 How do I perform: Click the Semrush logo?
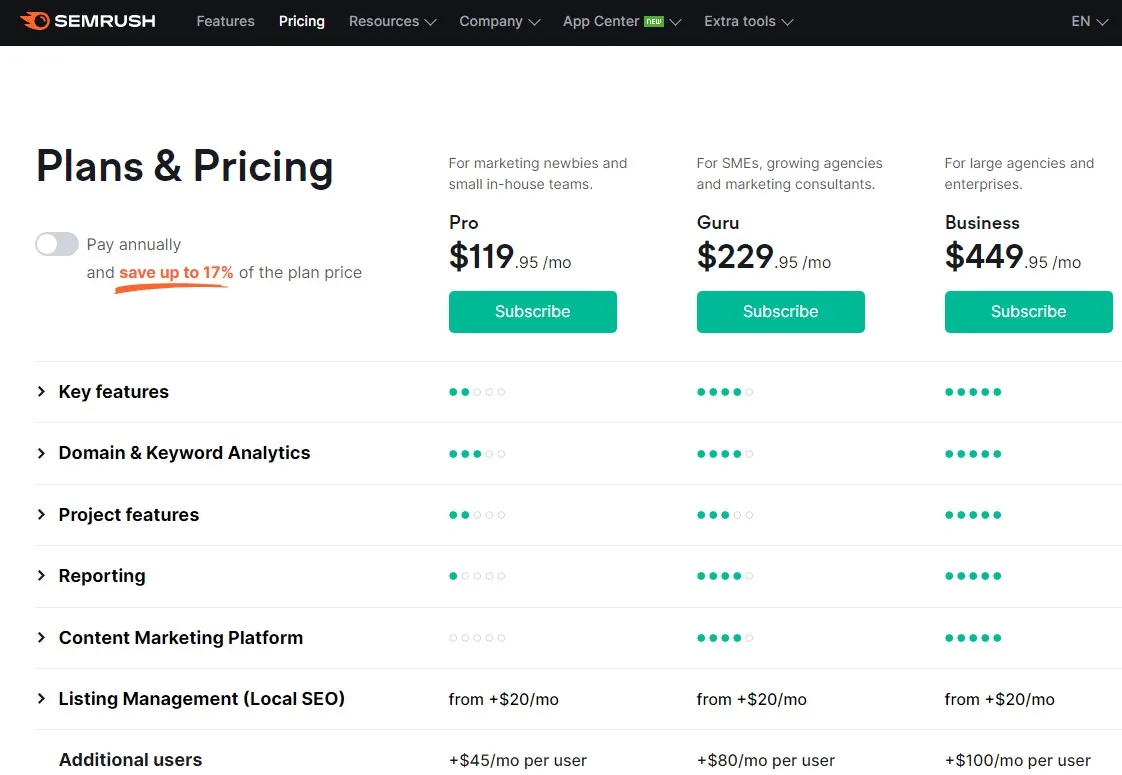pos(87,21)
